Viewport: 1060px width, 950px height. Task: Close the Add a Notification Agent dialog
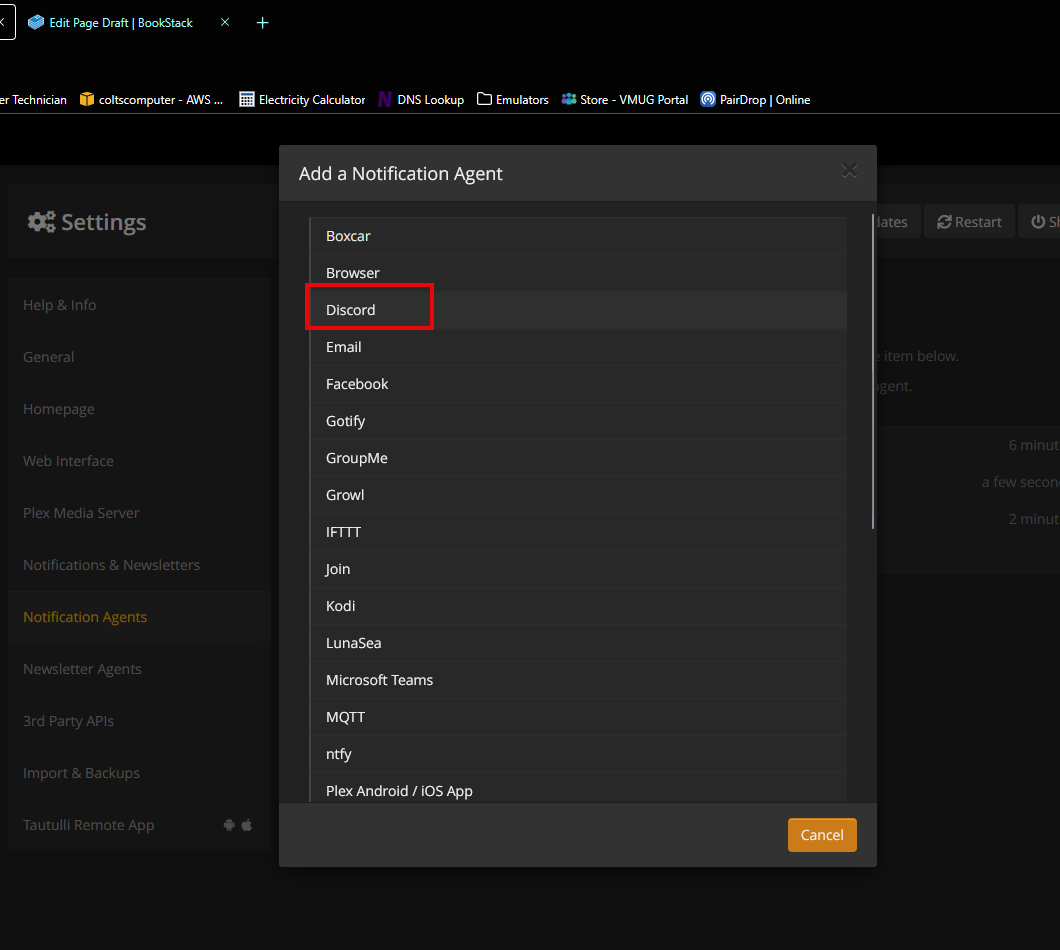[849, 170]
